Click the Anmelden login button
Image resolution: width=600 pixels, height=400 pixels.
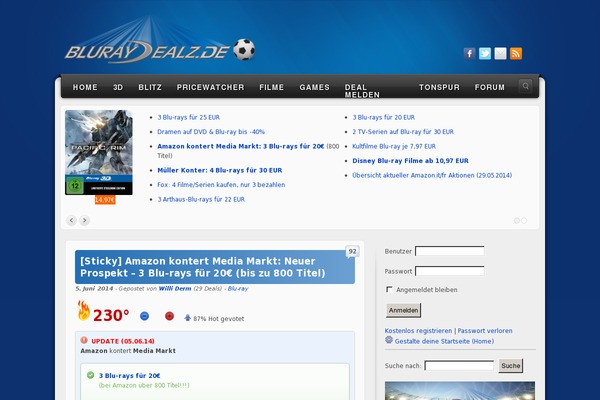point(403,310)
